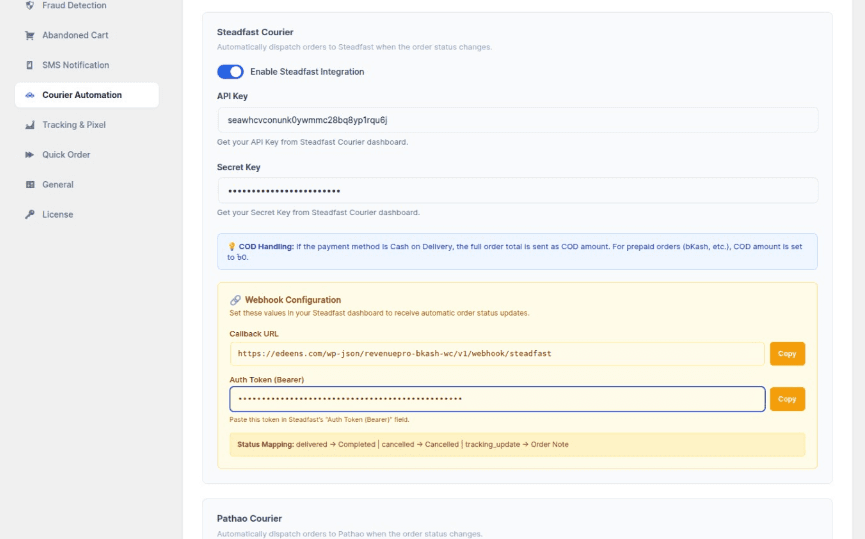The height and width of the screenshot is (539, 865).
Task: Click 'Automatically dispatch orders to Pathao' text
Action: tap(349, 534)
